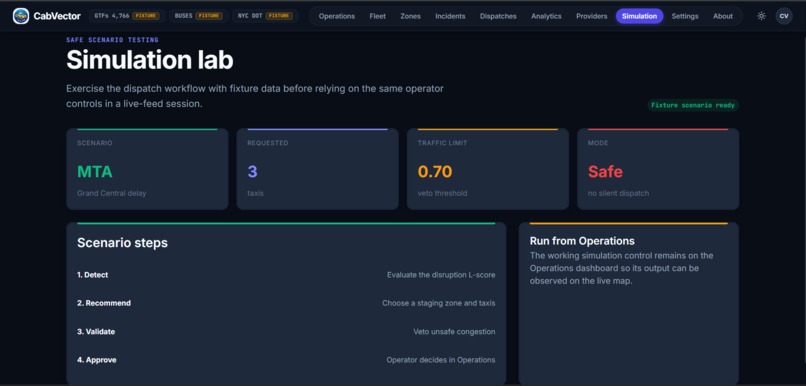Click the Safe mode value

[x=606, y=172]
